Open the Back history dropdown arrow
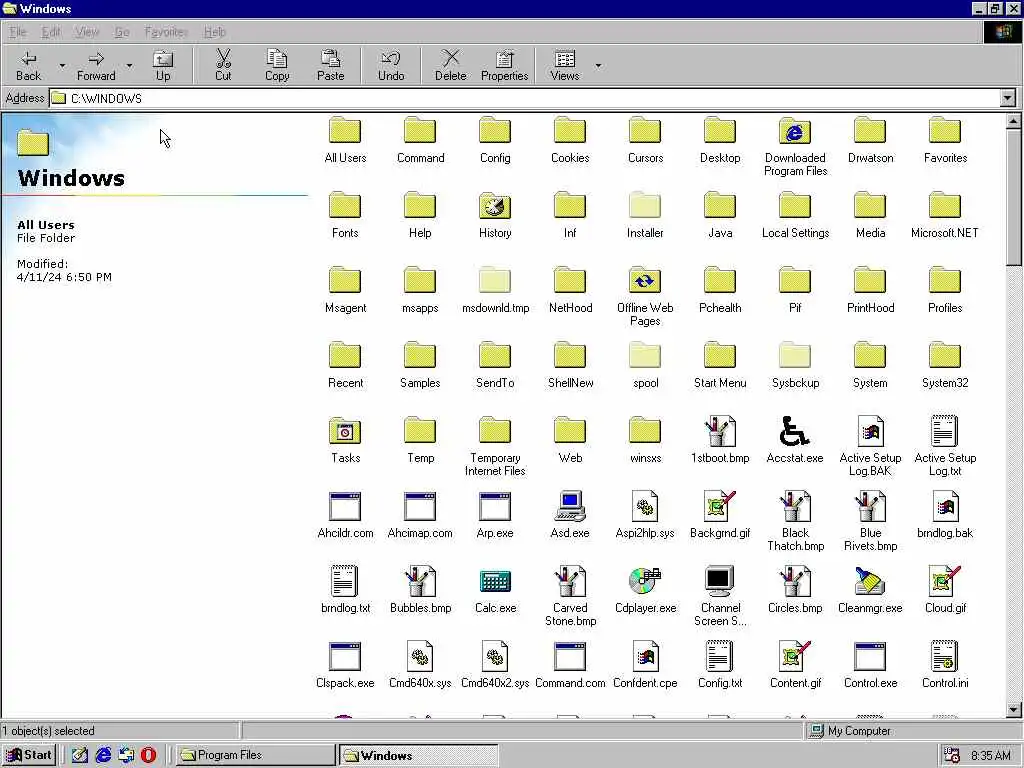 (x=63, y=65)
